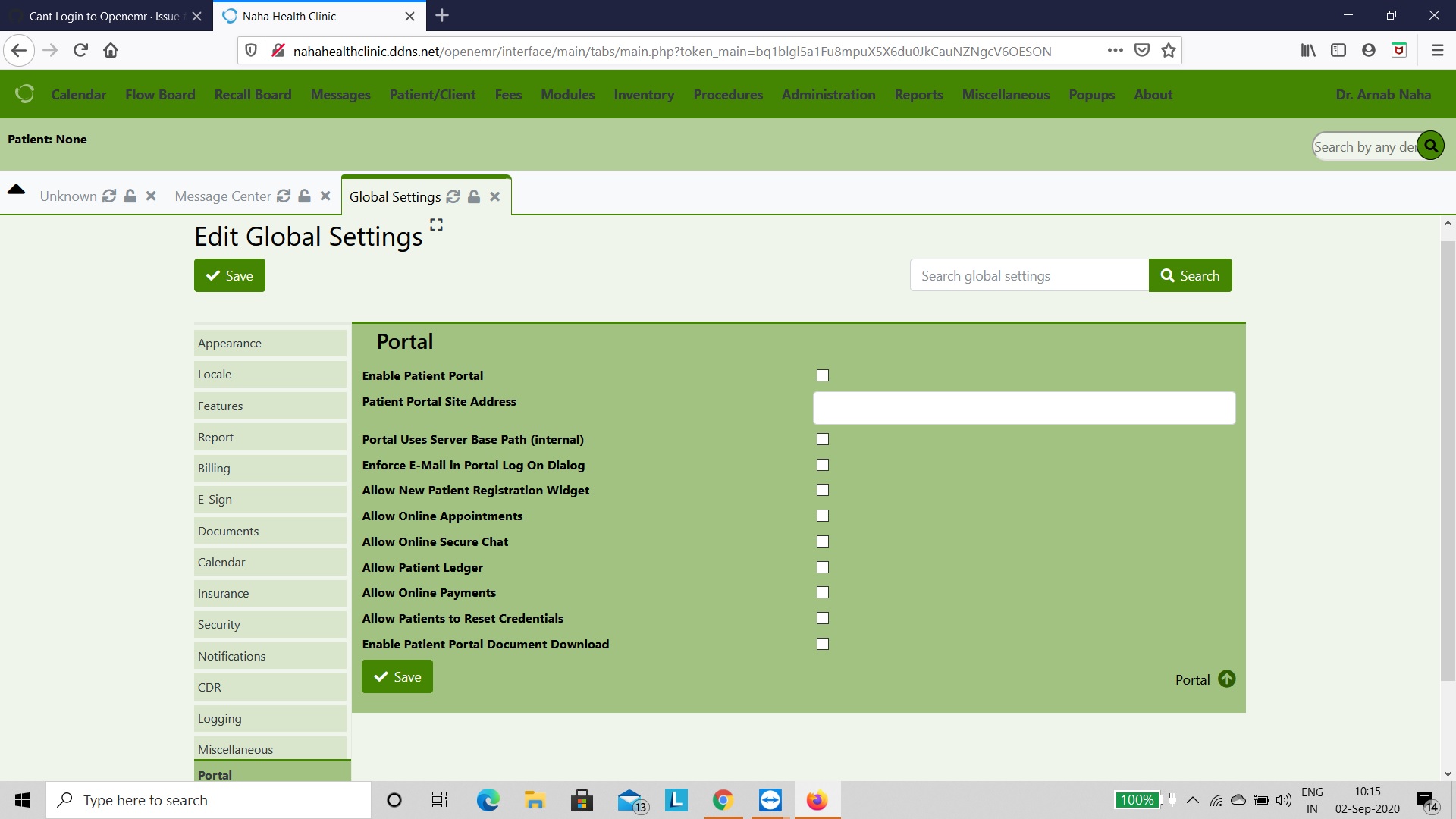The image size is (1456, 819).
Task: Open Firefox from the Windows taskbar
Action: click(x=817, y=800)
